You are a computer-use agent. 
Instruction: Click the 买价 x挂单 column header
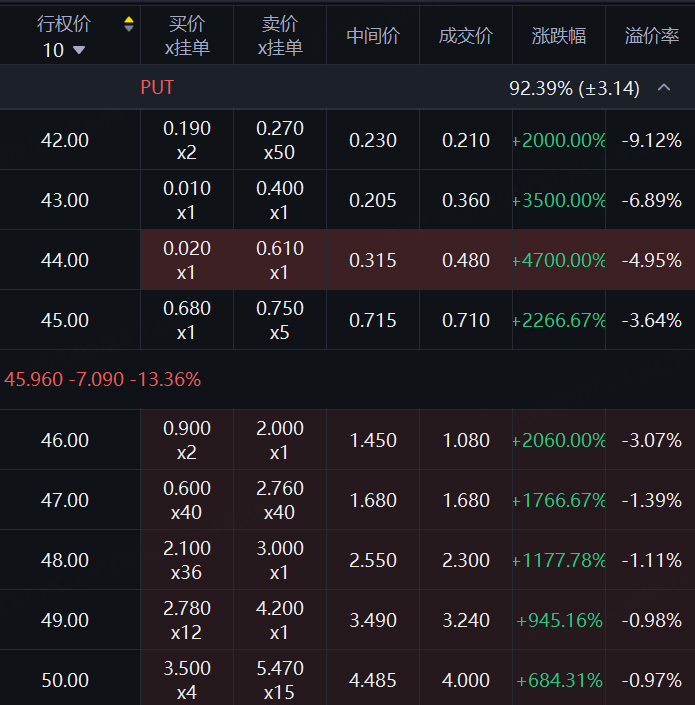point(187,36)
